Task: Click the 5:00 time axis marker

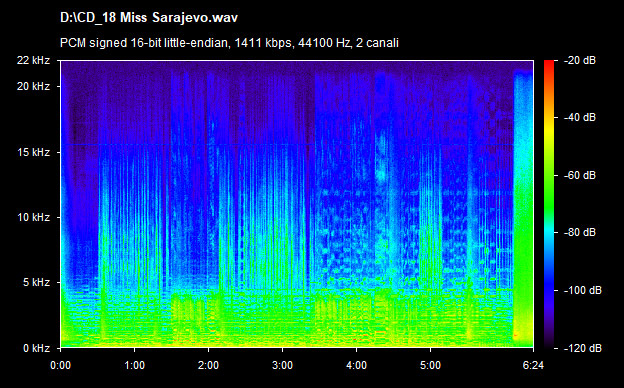Action: (x=430, y=365)
